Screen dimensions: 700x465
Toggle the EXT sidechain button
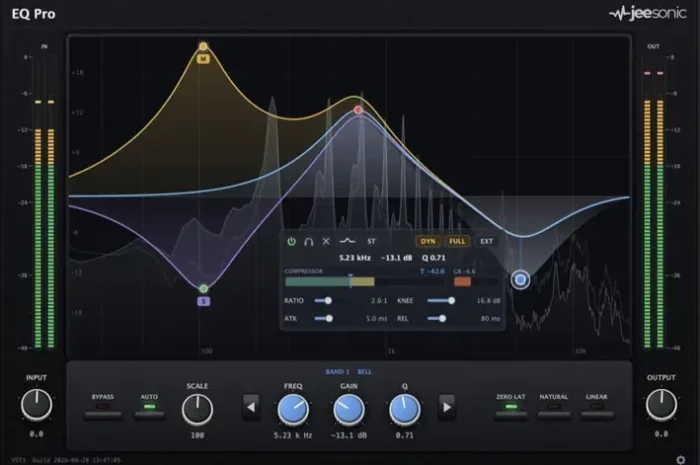click(486, 241)
